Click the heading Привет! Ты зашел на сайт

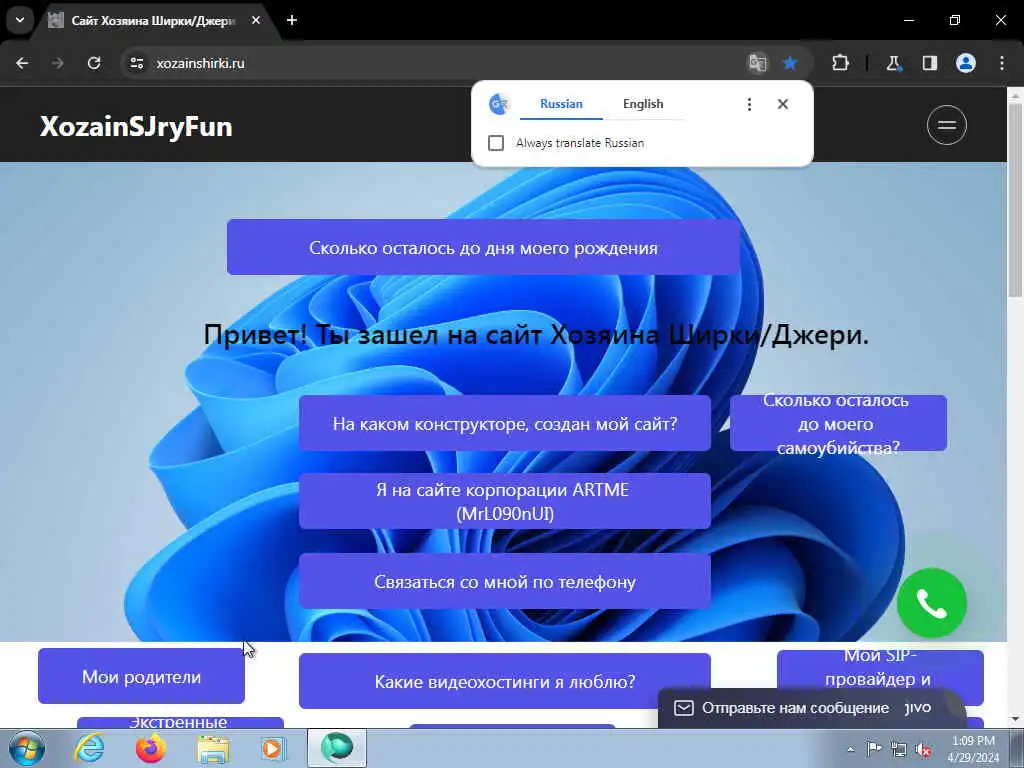(536, 335)
